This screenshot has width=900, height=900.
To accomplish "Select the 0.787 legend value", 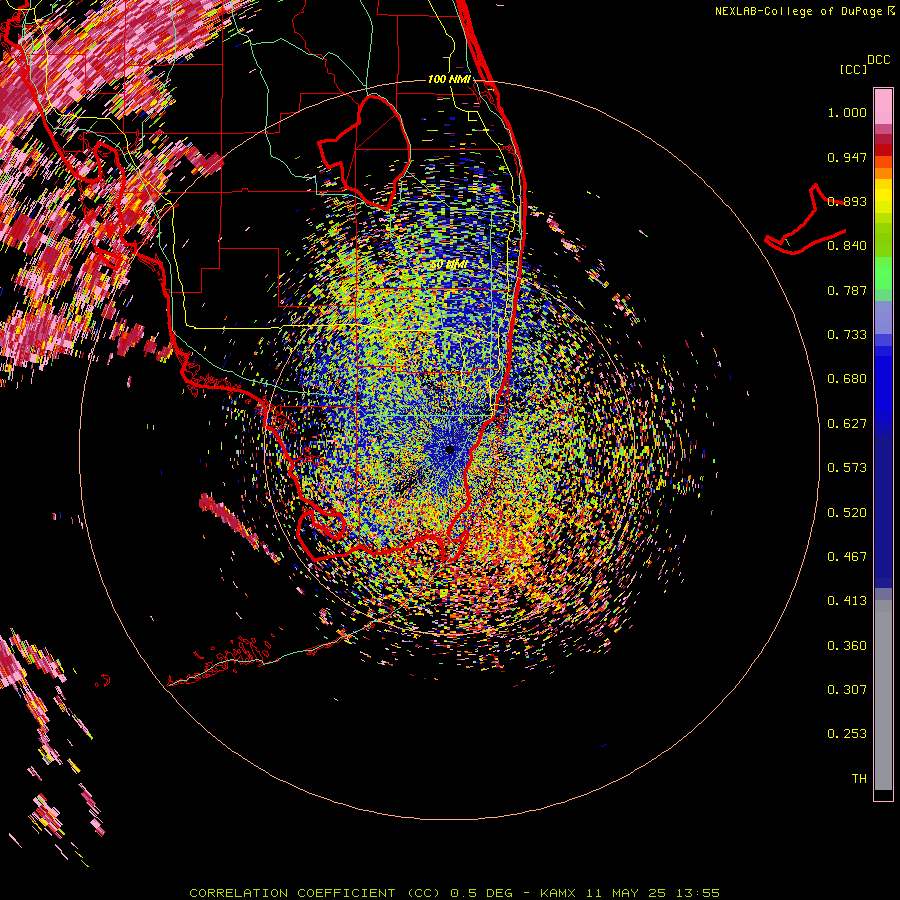I will point(847,290).
